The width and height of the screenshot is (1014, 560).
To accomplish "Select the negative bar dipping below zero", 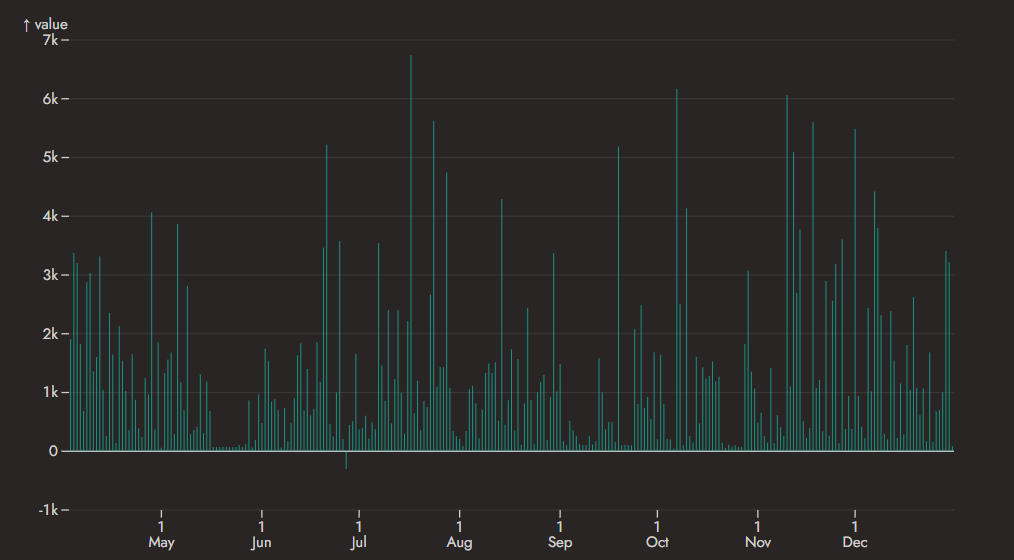I will tap(346, 460).
